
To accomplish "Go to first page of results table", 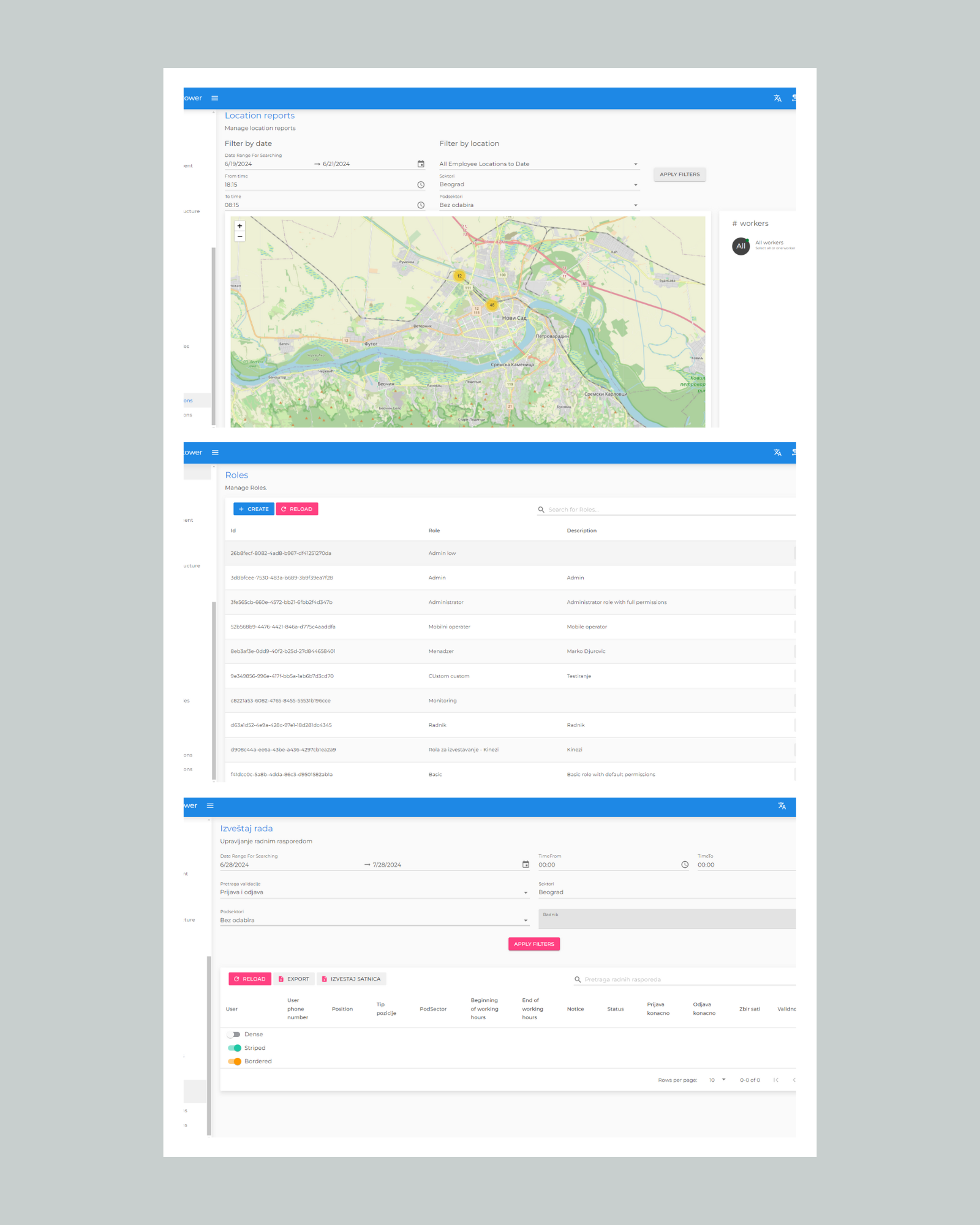I will coord(776,1080).
